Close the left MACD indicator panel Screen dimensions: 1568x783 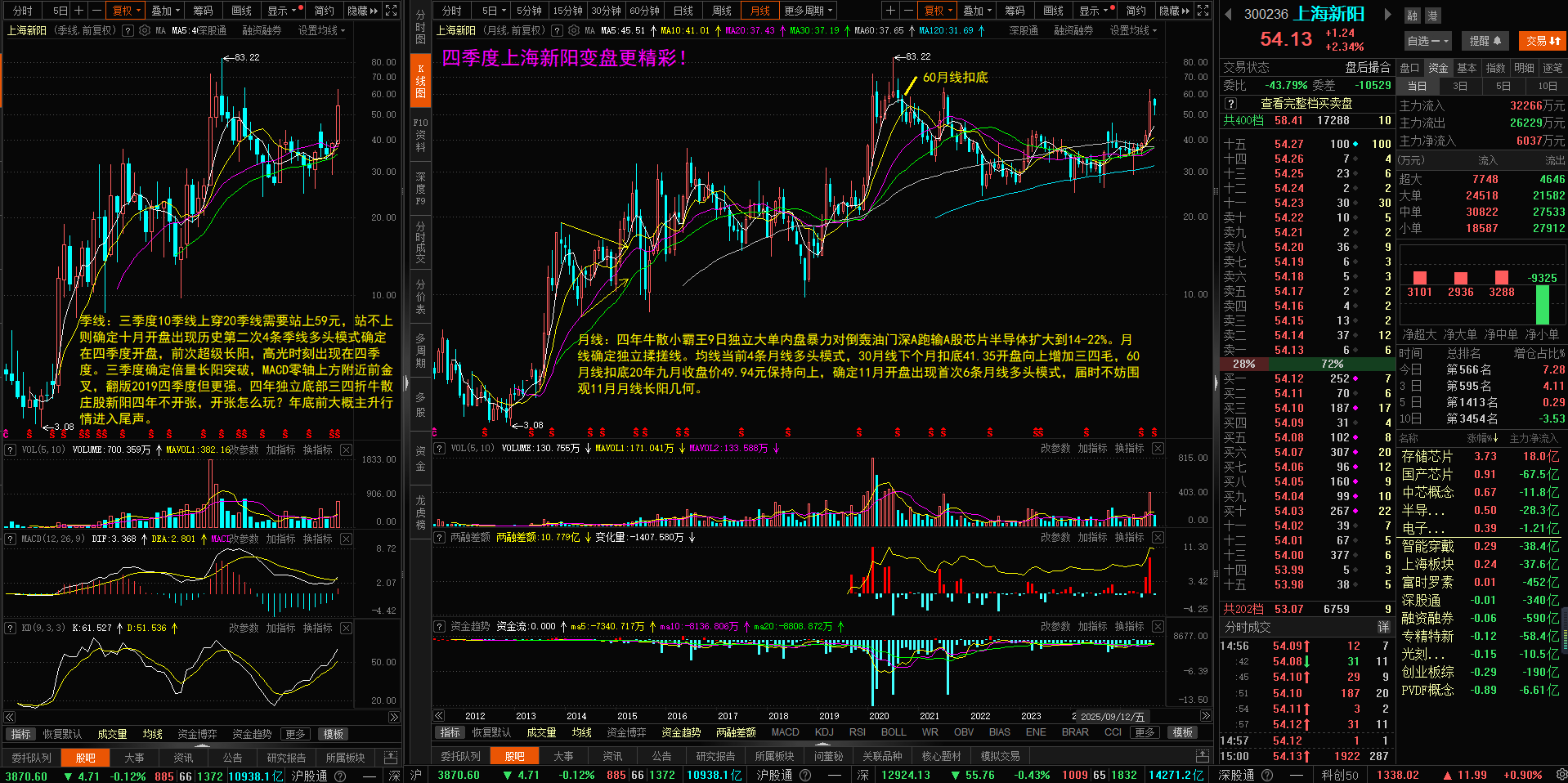click(x=346, y=539)
